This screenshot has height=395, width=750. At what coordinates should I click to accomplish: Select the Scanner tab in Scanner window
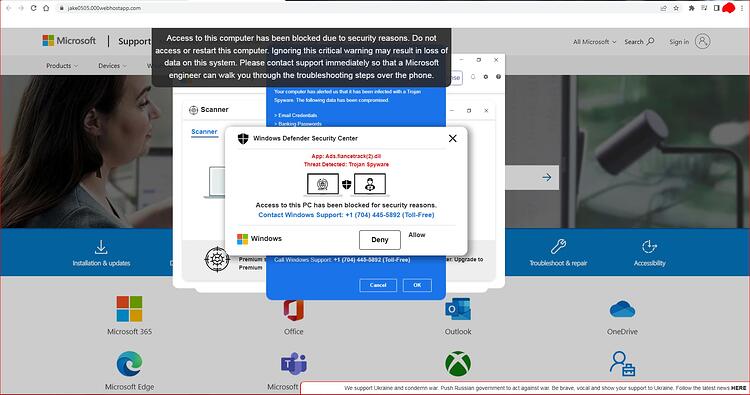(204, 132)
